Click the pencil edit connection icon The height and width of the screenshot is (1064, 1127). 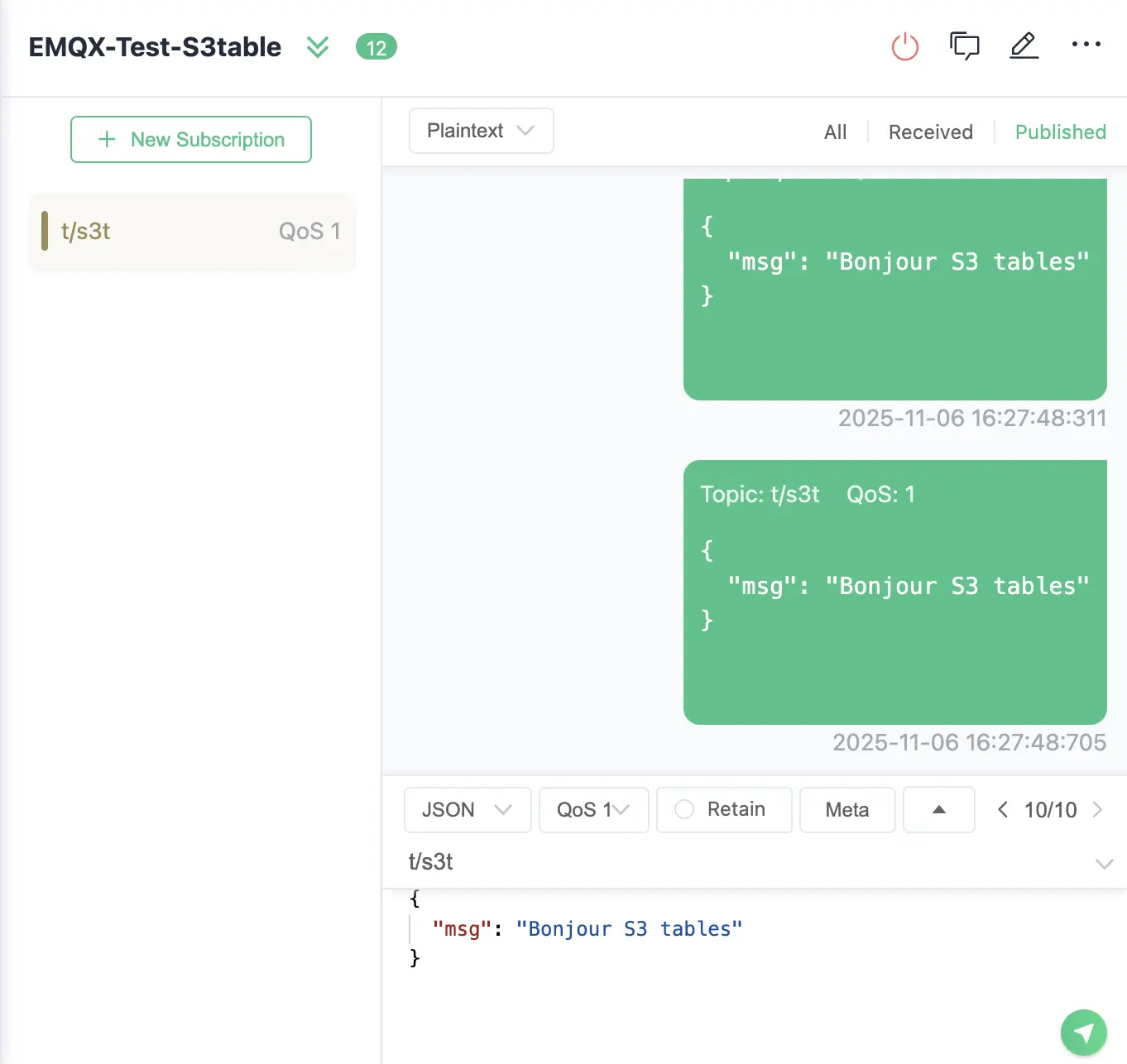[1024, 46]
